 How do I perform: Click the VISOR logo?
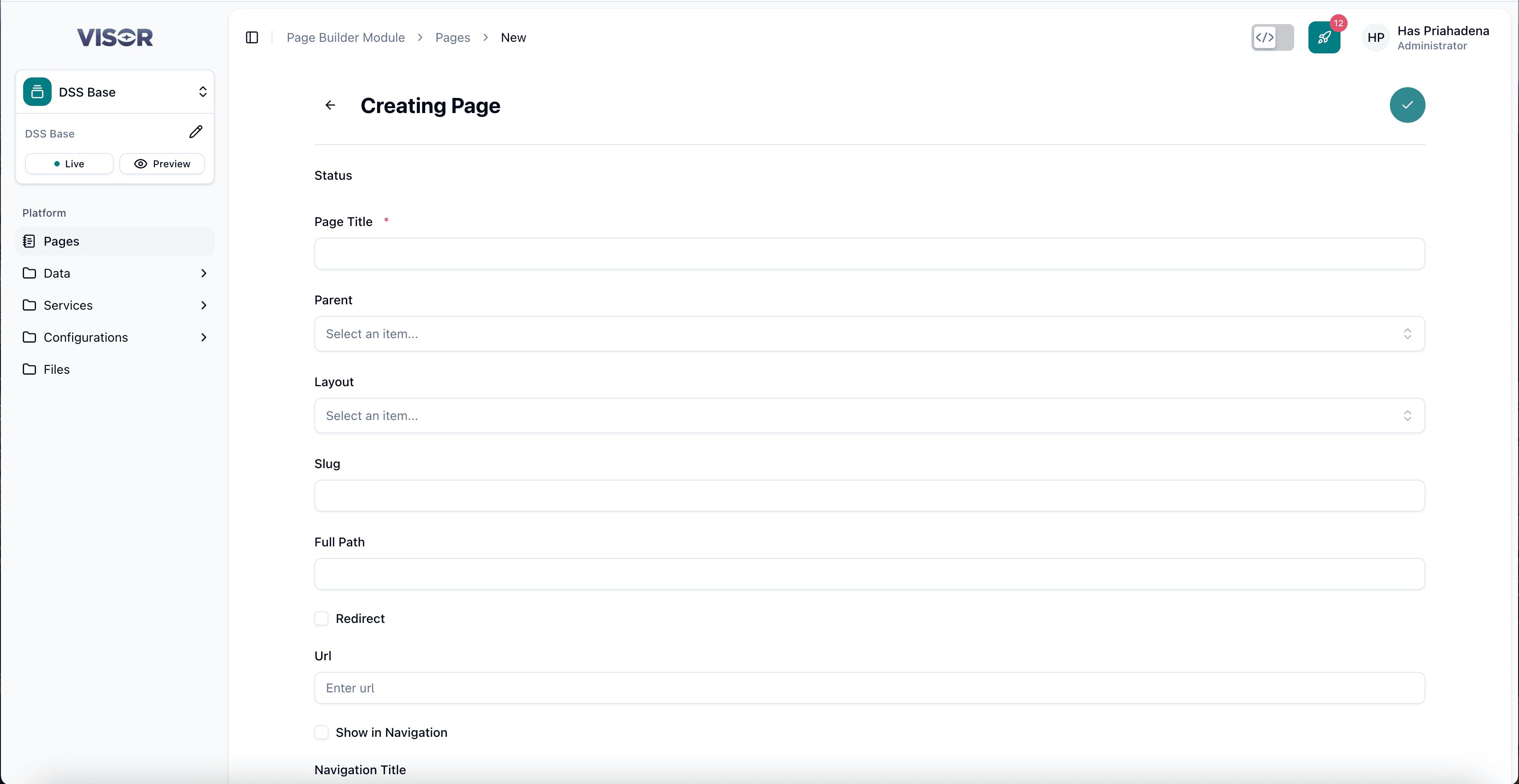(x=114, y=37)
